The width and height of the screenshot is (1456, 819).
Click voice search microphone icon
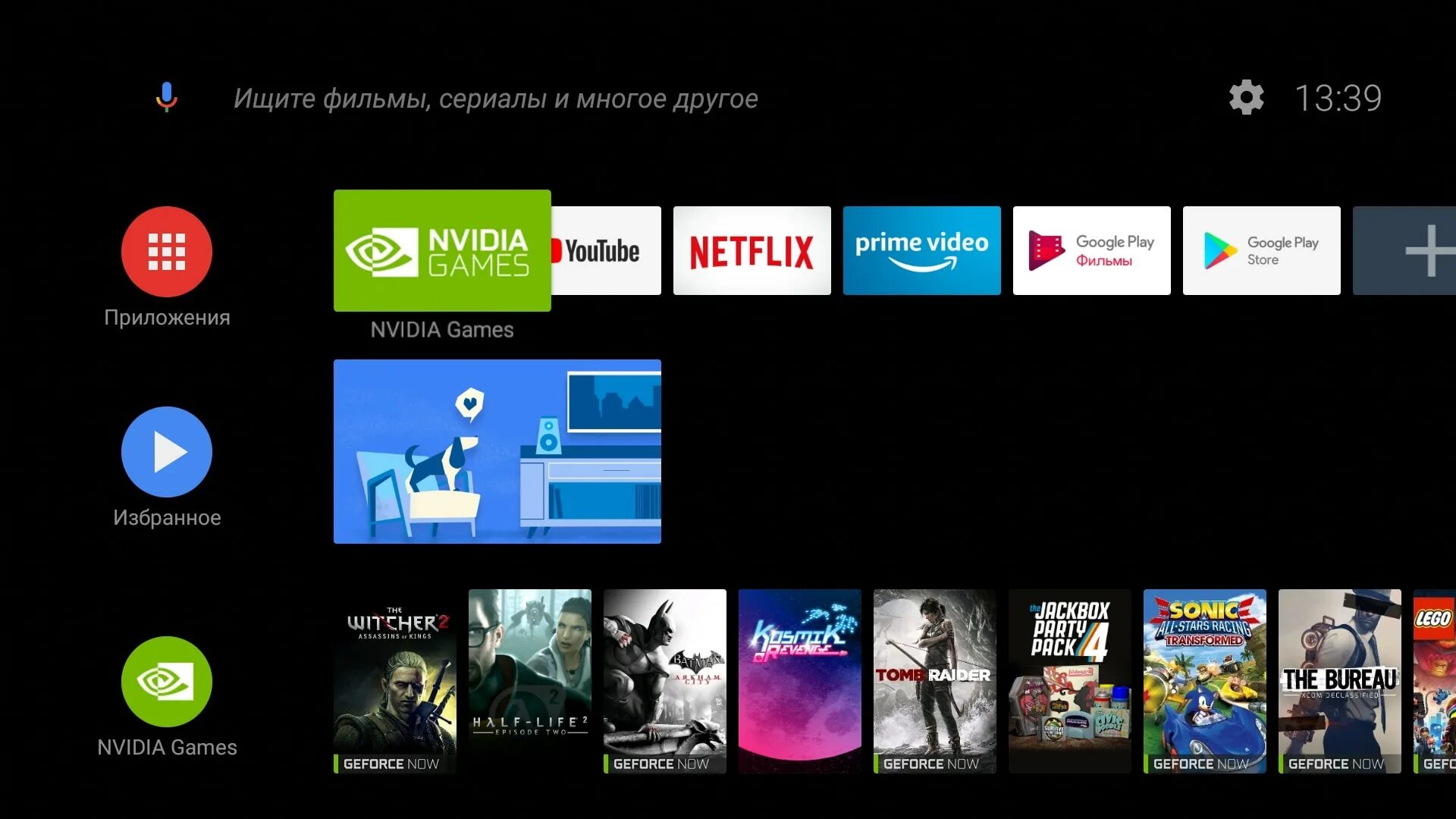pyautogui.click(x=167, y=97)
